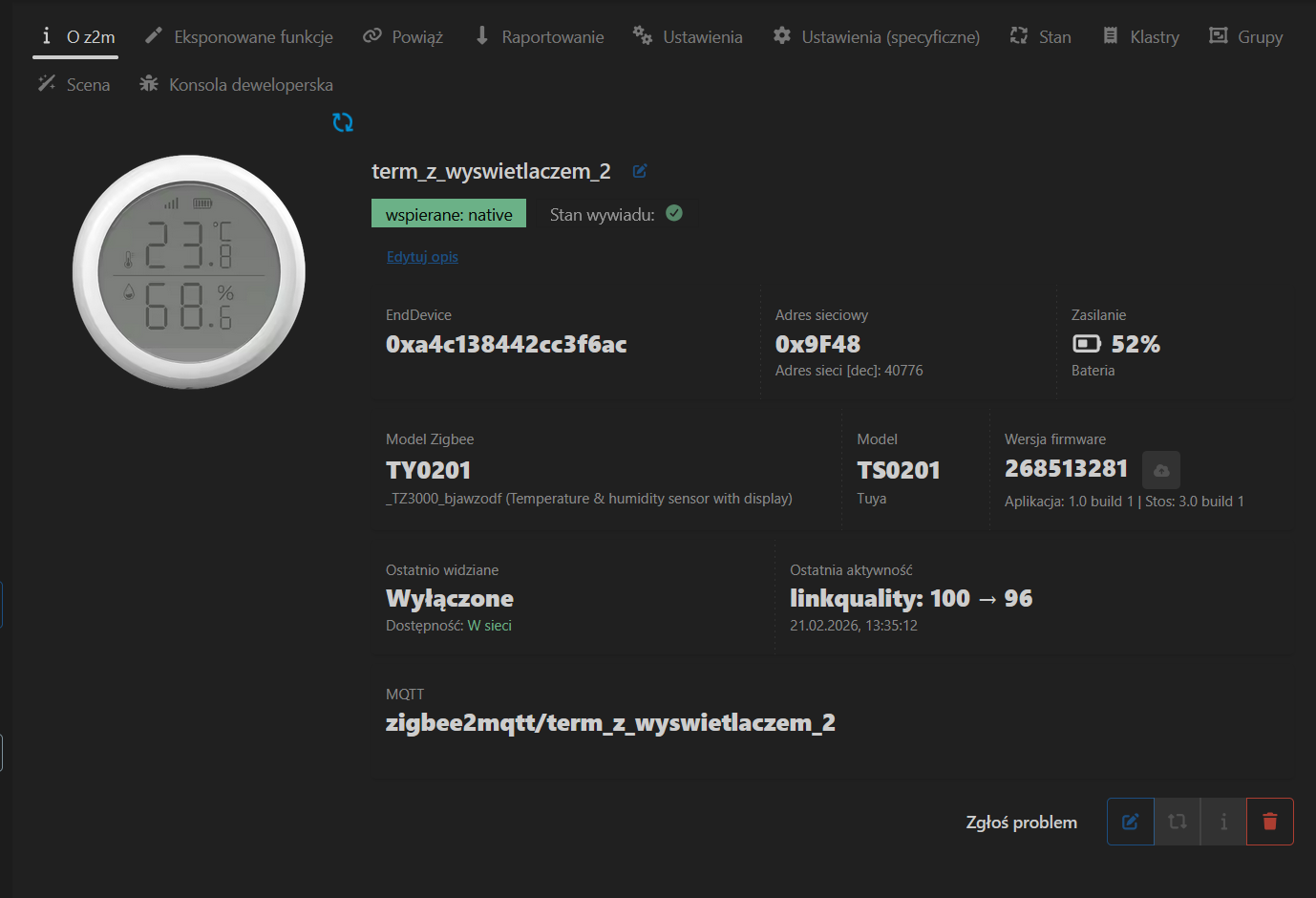Click the IEEE address 0xa4c138442cc3f6ac
Screen dimensions: 1316x898
tap(506, 344)
